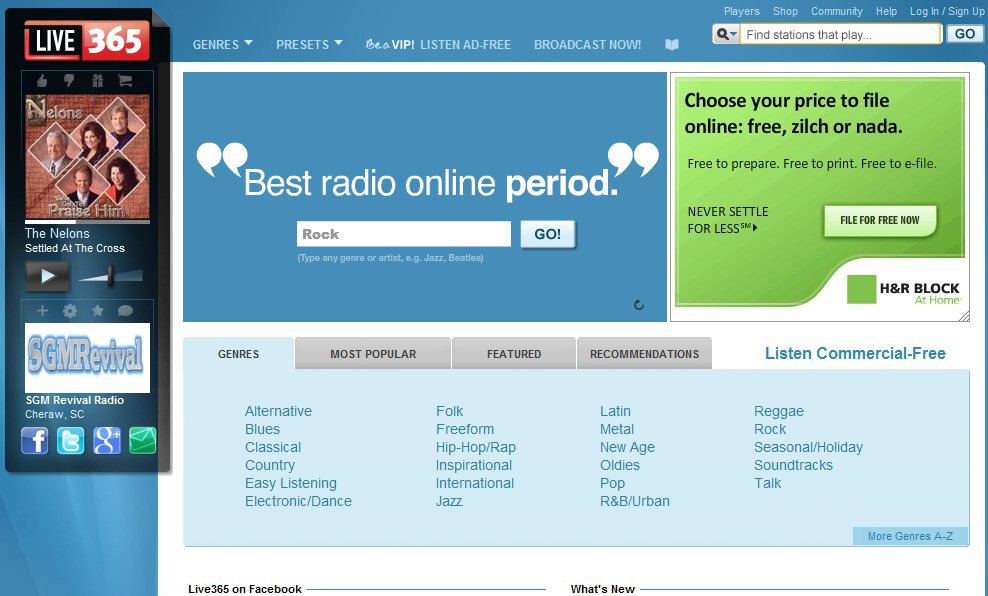Click the GO button next to search

(x=965, y=34)
